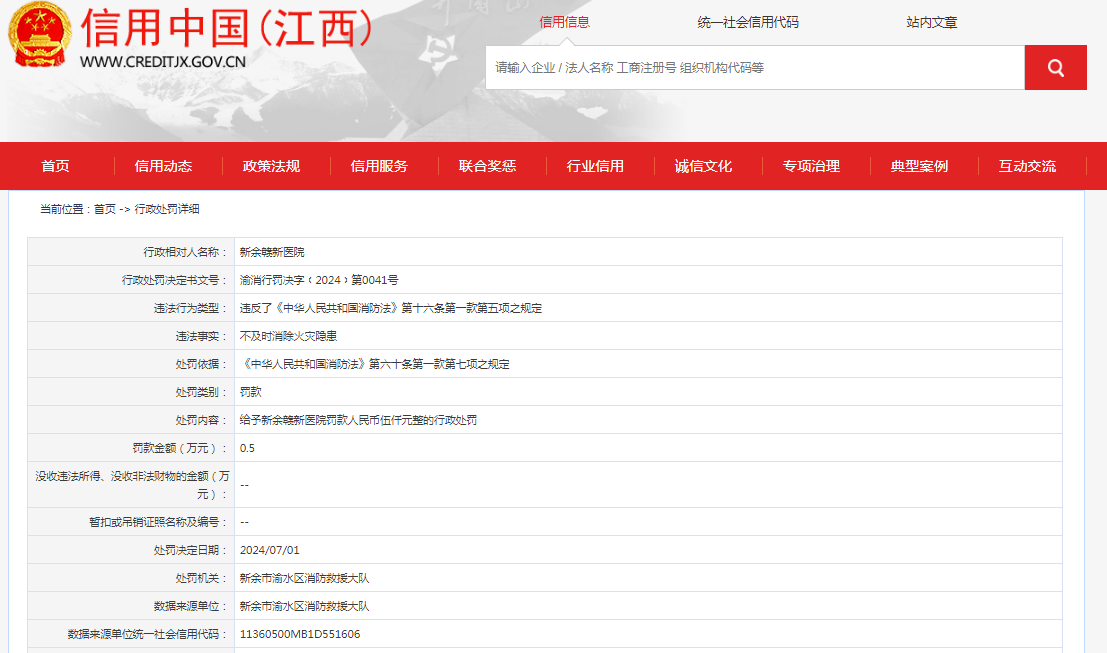Open the 行业信用 menu

[x=595, y=166]
